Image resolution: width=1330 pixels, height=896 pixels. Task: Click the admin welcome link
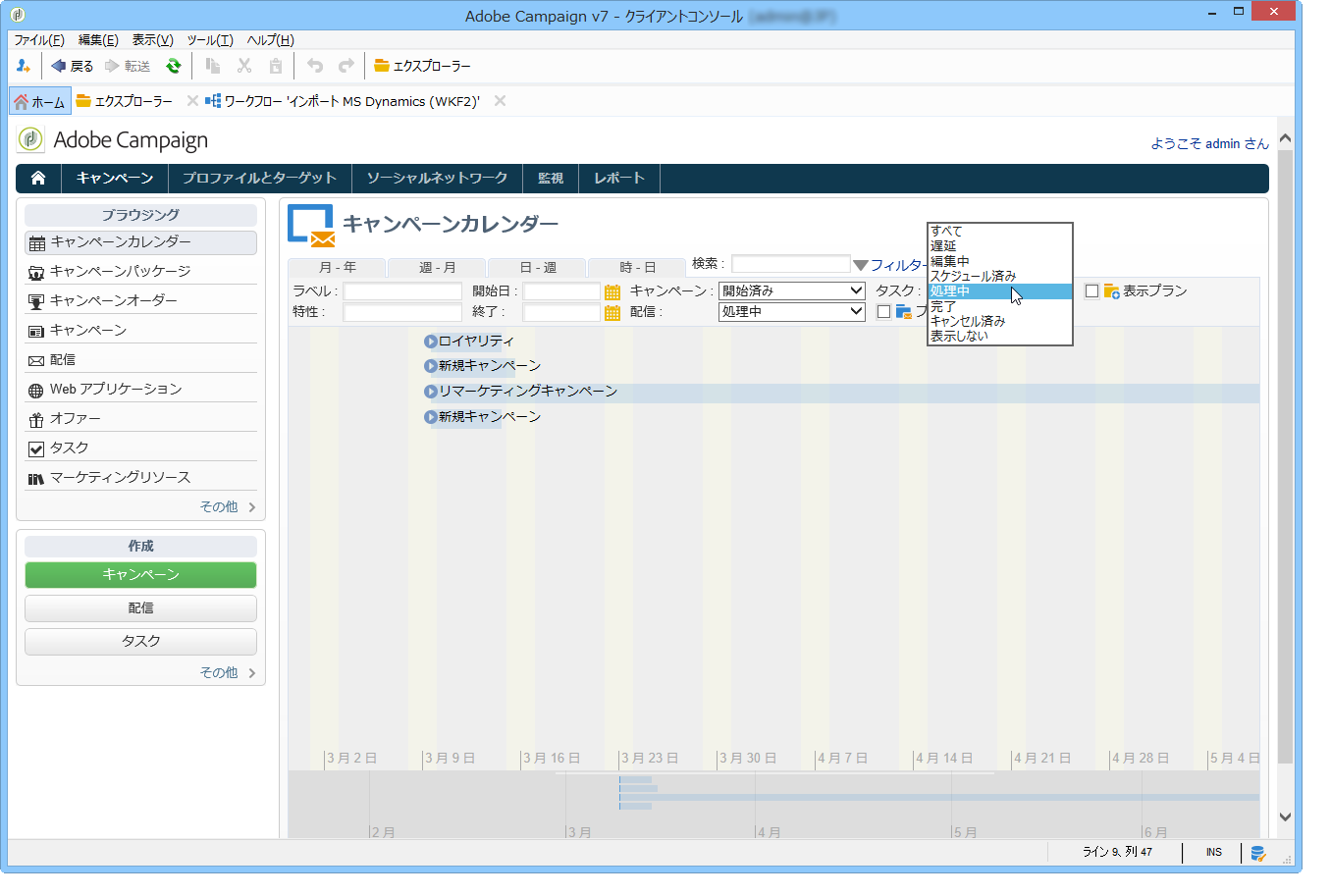click(x=1209, y=143)
